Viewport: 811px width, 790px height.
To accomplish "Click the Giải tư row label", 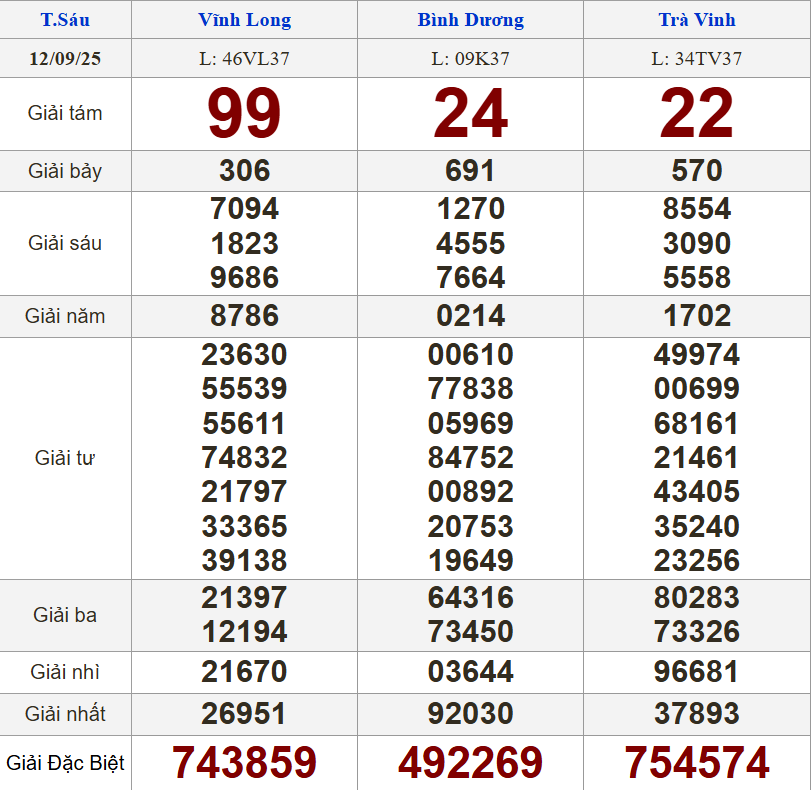I will (x=65, y=458).
